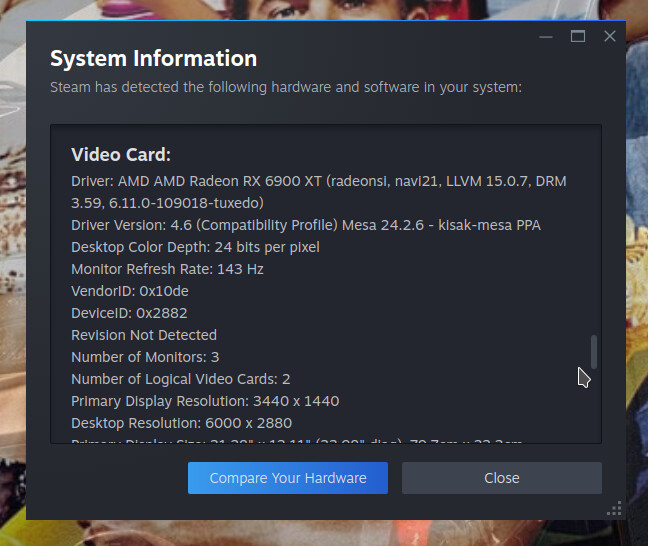This screenshot has width=648, height=546.
Task: Click the scrollbar thumb in the hardware list
Action: coord(594,351)
